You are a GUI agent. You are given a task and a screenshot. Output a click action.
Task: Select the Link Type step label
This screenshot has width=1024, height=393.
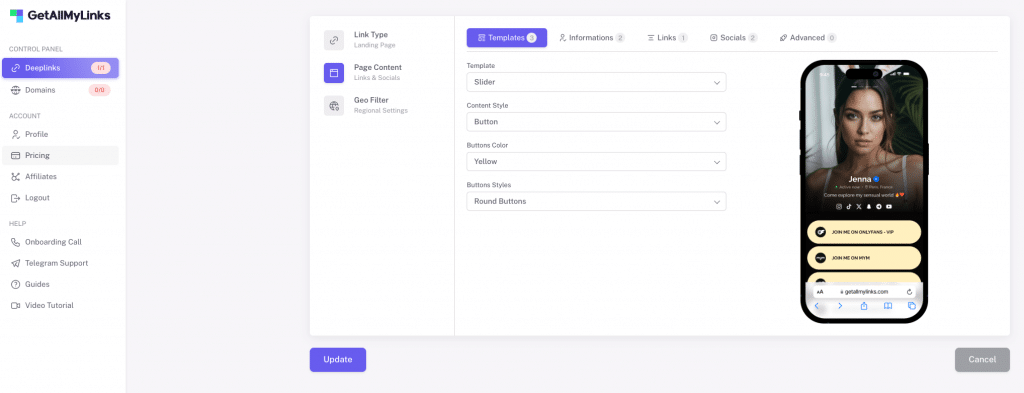coord(370,35)
